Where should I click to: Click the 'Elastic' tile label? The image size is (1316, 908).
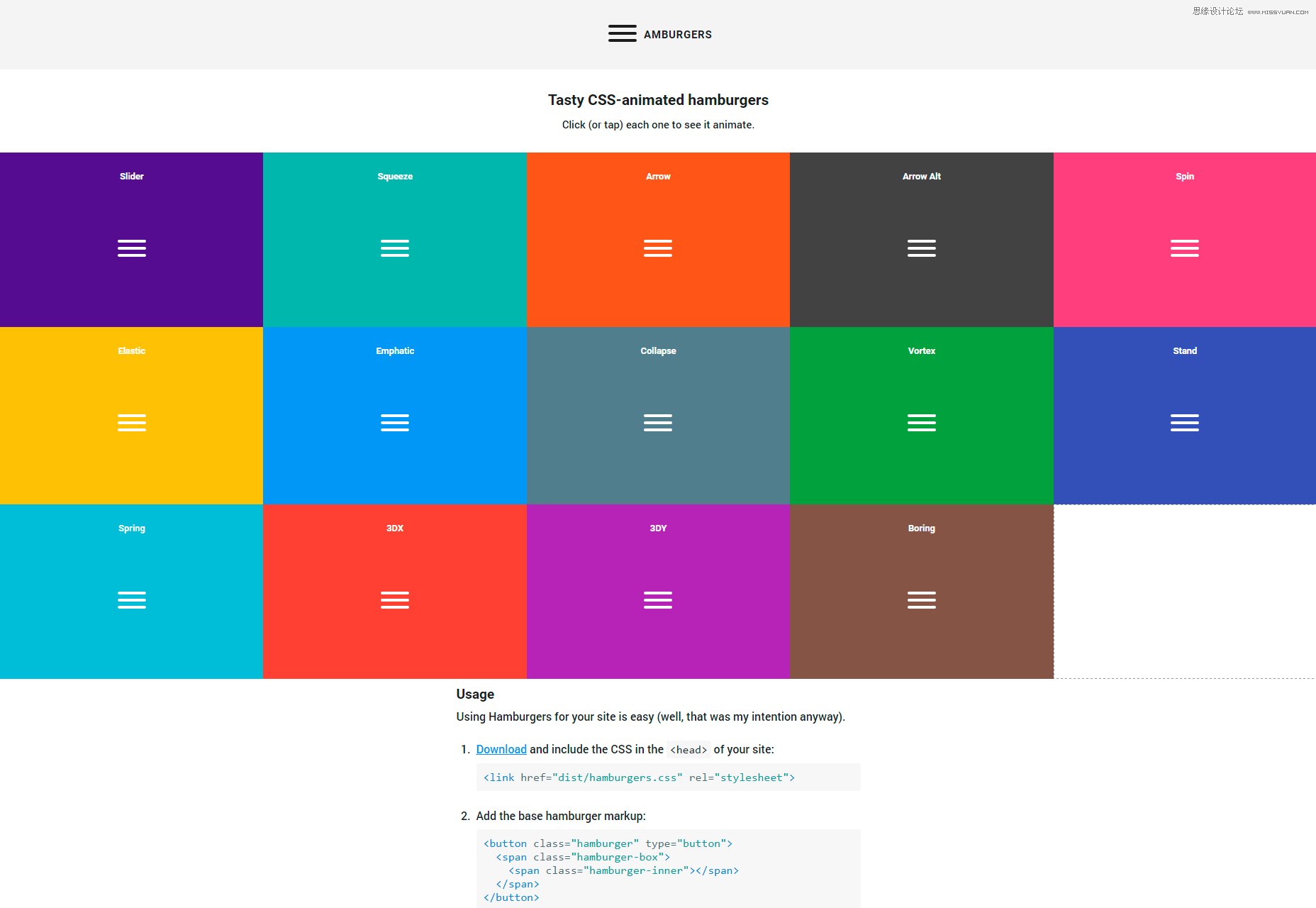132,350
